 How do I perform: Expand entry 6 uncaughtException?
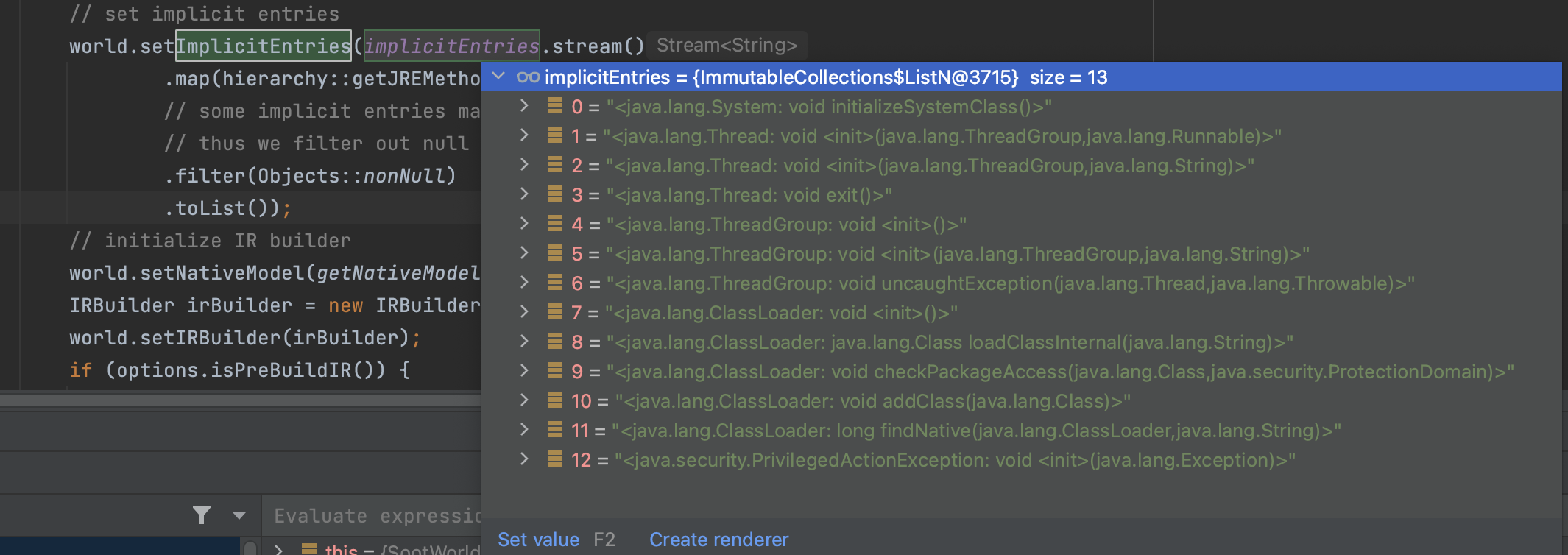[524, 283]
